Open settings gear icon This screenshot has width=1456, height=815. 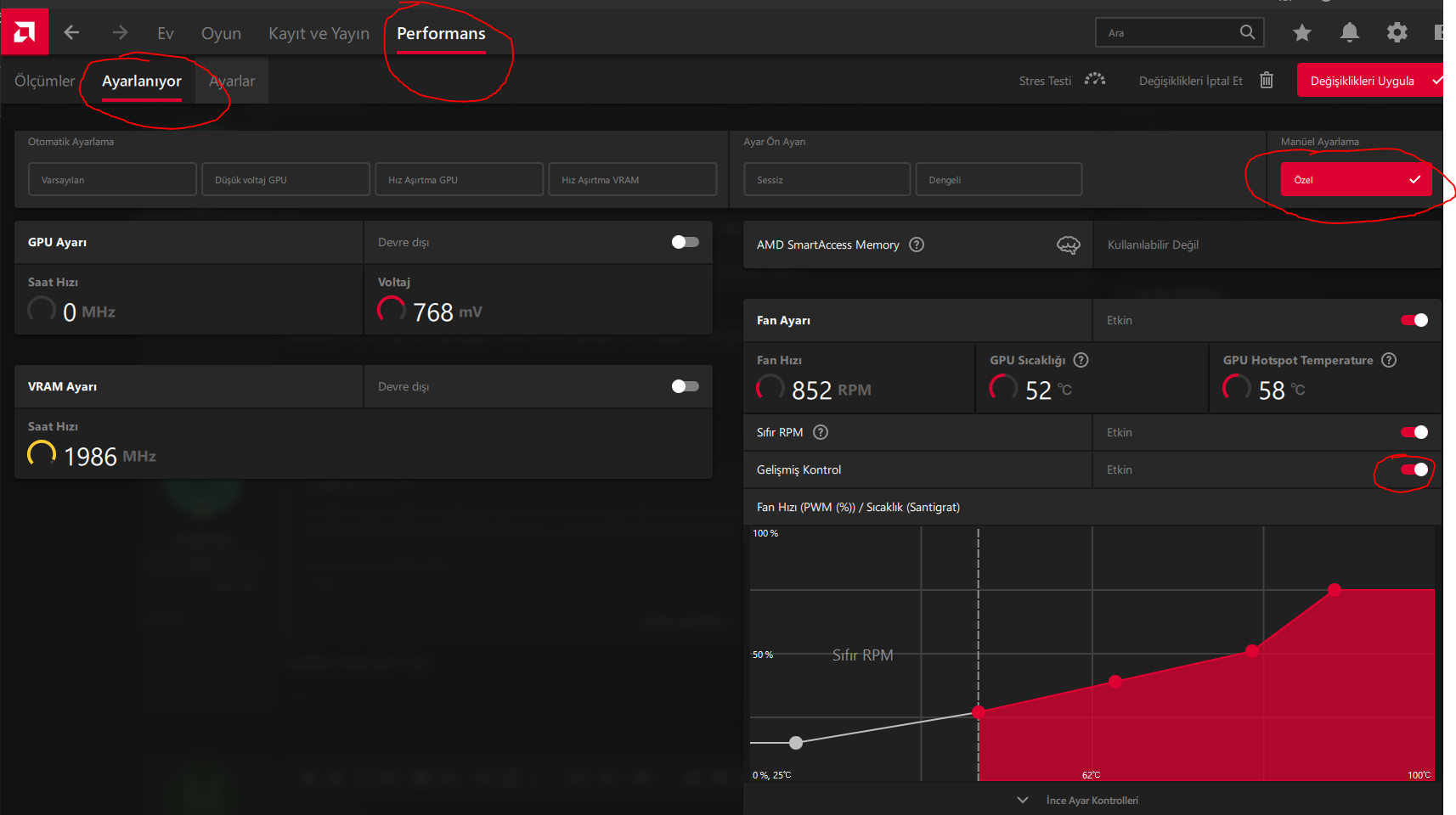(x=1397, y=32)
